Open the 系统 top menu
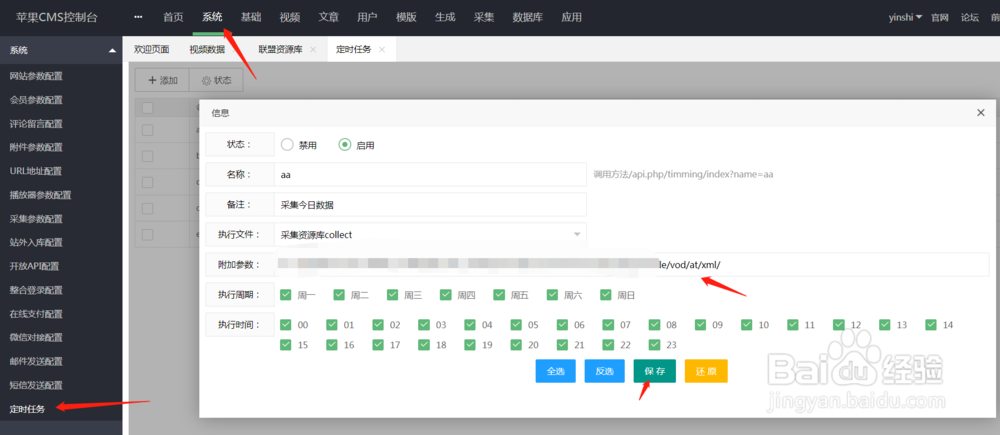The image size is (1000, 435). pos(212,18)
